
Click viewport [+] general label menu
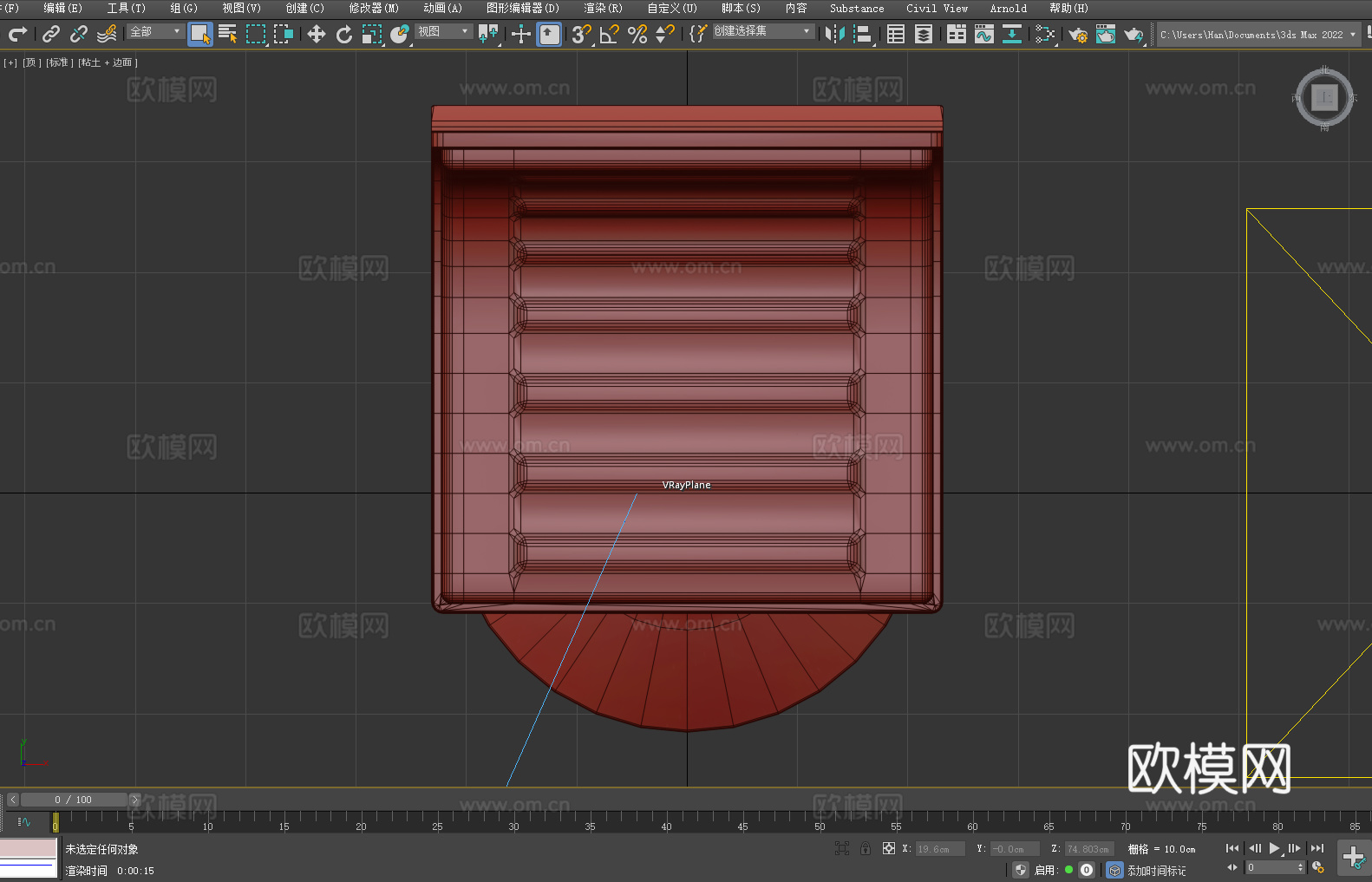(x=10, y=62)
